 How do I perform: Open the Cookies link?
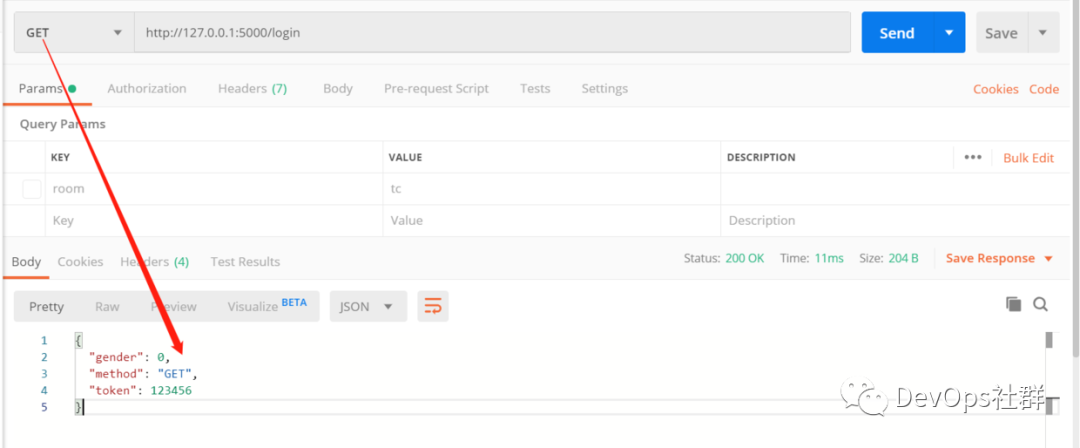995,89
